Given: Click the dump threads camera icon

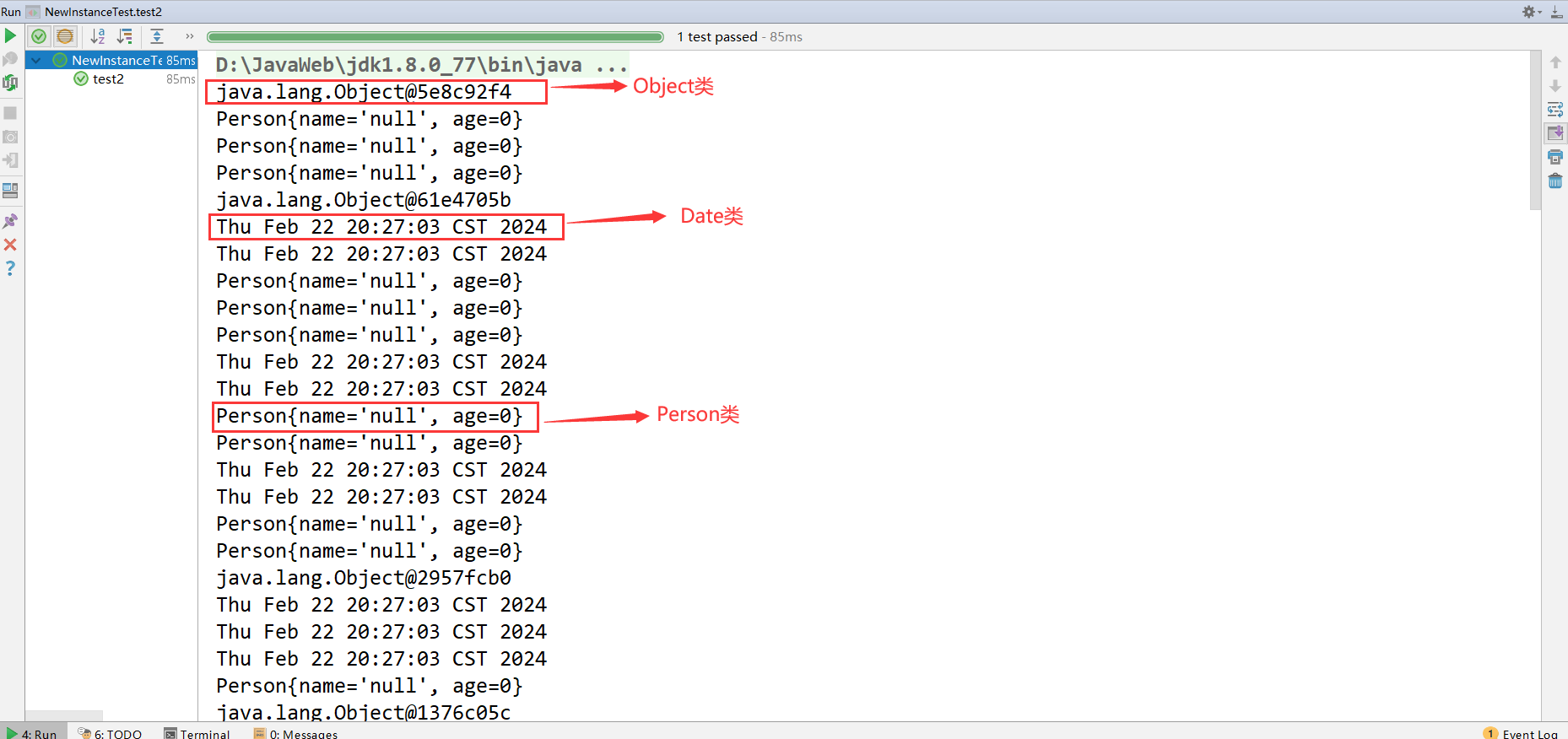Looking at the screenshot, I should (x=10, y=137).
